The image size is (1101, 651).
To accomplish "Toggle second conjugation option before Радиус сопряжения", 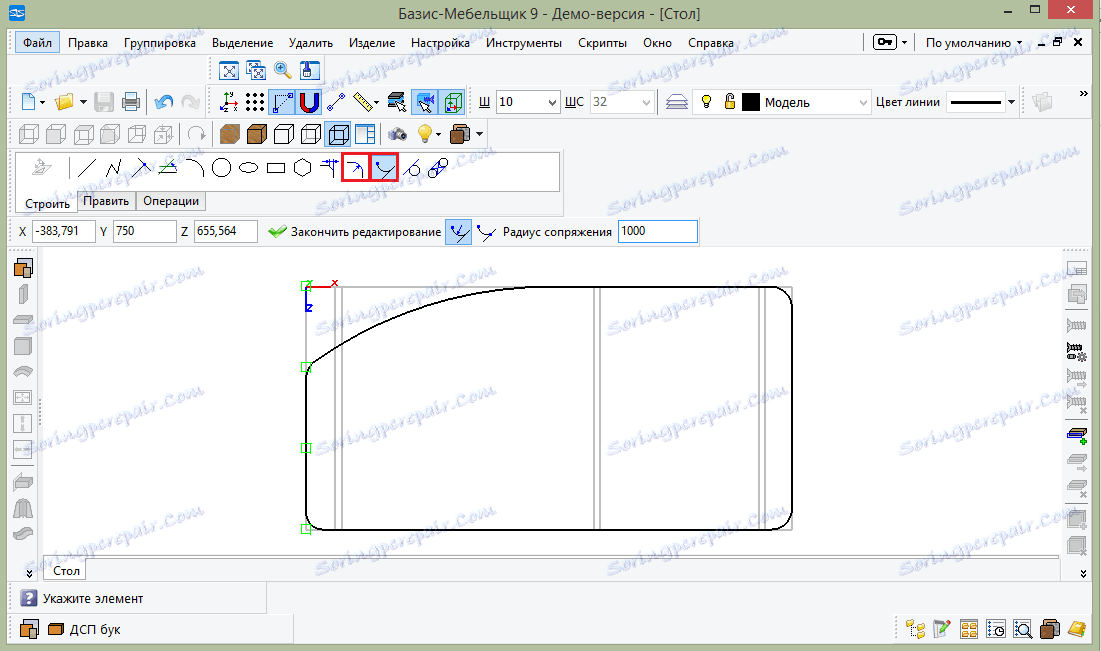I will pos(486,232).
